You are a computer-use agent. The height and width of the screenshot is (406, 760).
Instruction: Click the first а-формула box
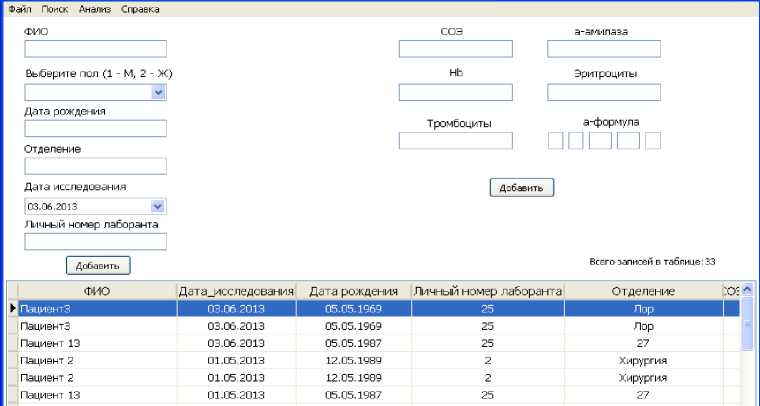coord(555,141)
